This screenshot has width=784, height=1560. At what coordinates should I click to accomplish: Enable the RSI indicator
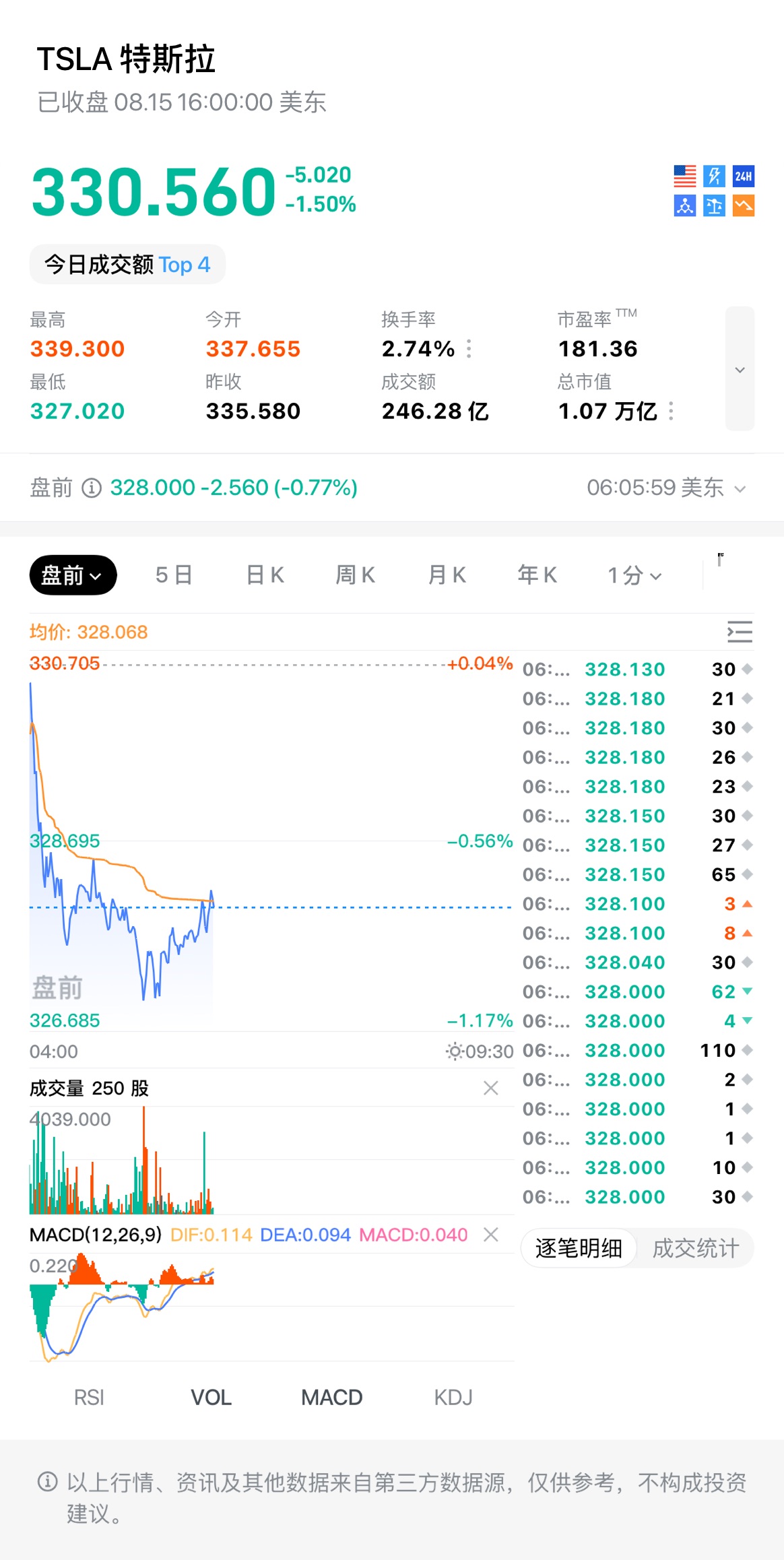[x=89, y=1398]
